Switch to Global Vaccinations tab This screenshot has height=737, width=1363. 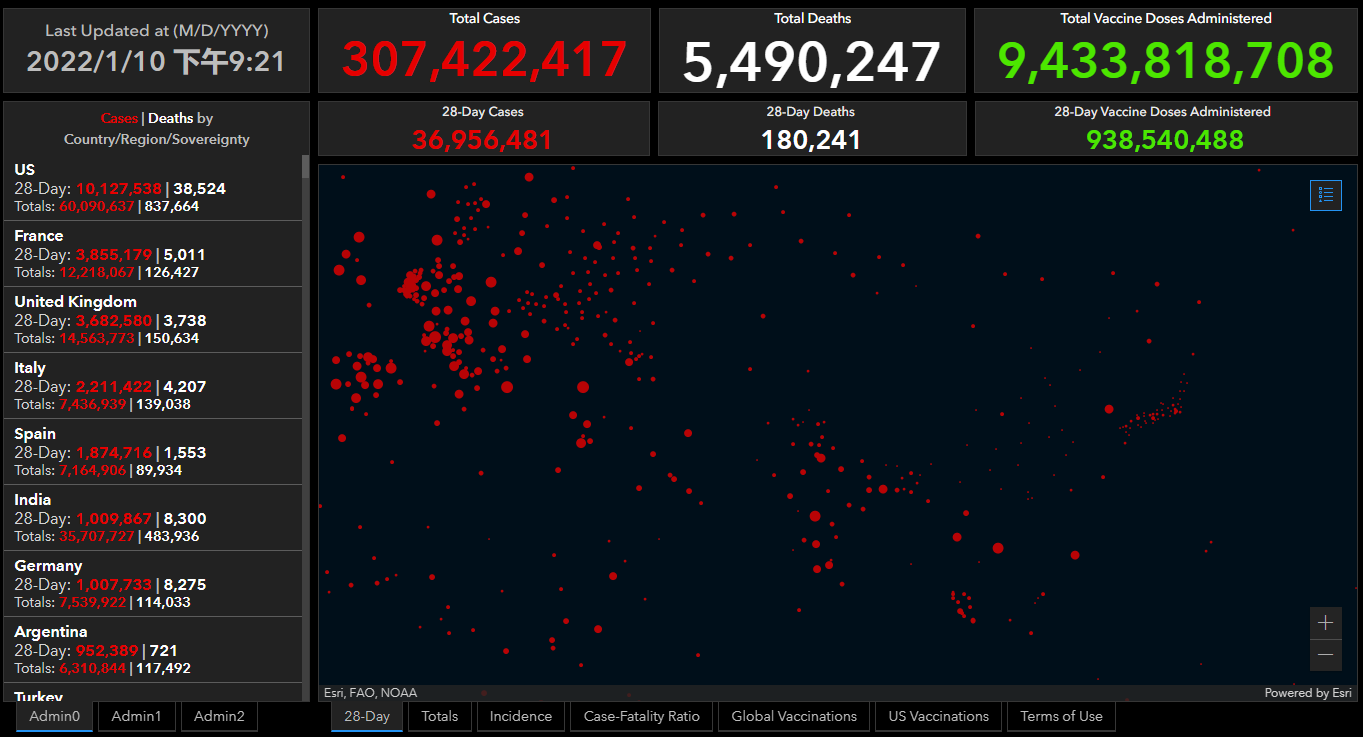point(794,716)
